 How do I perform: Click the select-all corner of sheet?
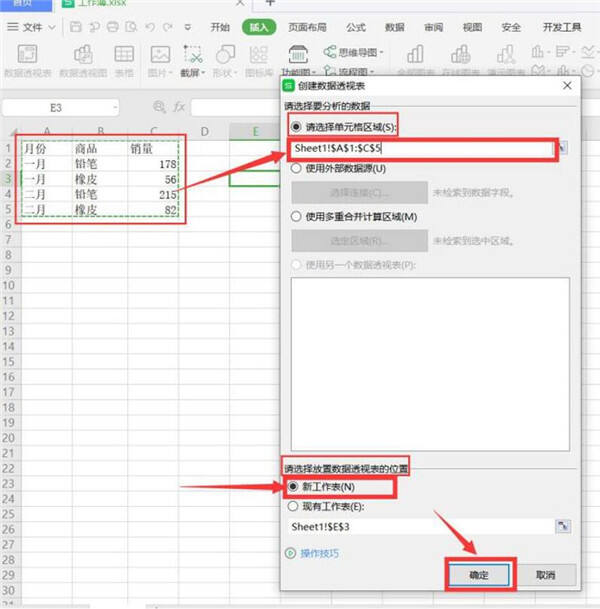[x=14, y=133]
